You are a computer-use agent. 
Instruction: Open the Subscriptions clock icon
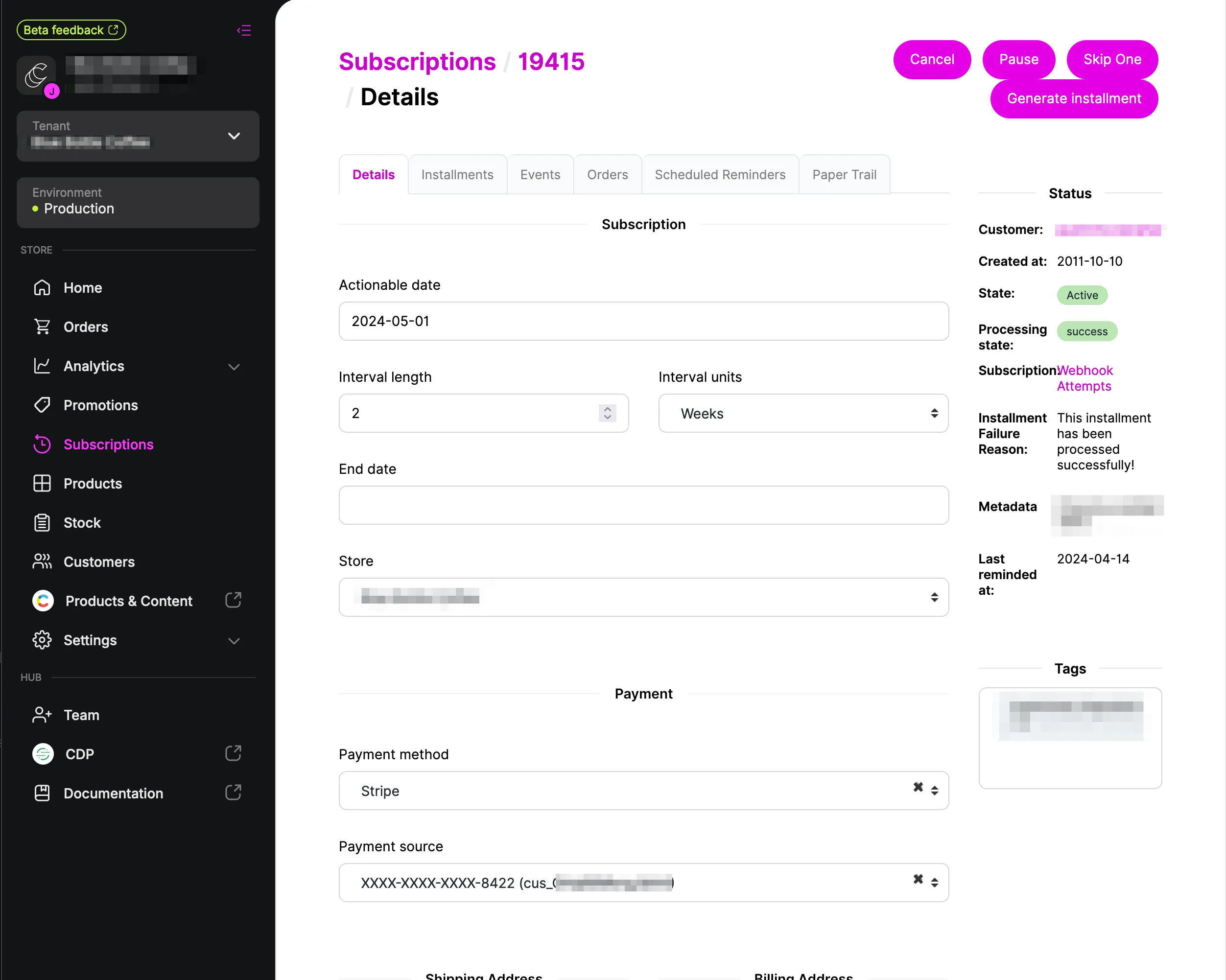[42, 444]
